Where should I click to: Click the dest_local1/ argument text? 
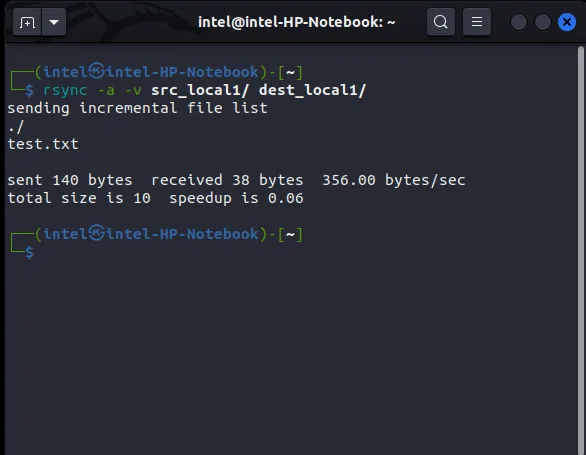(313, 90)
